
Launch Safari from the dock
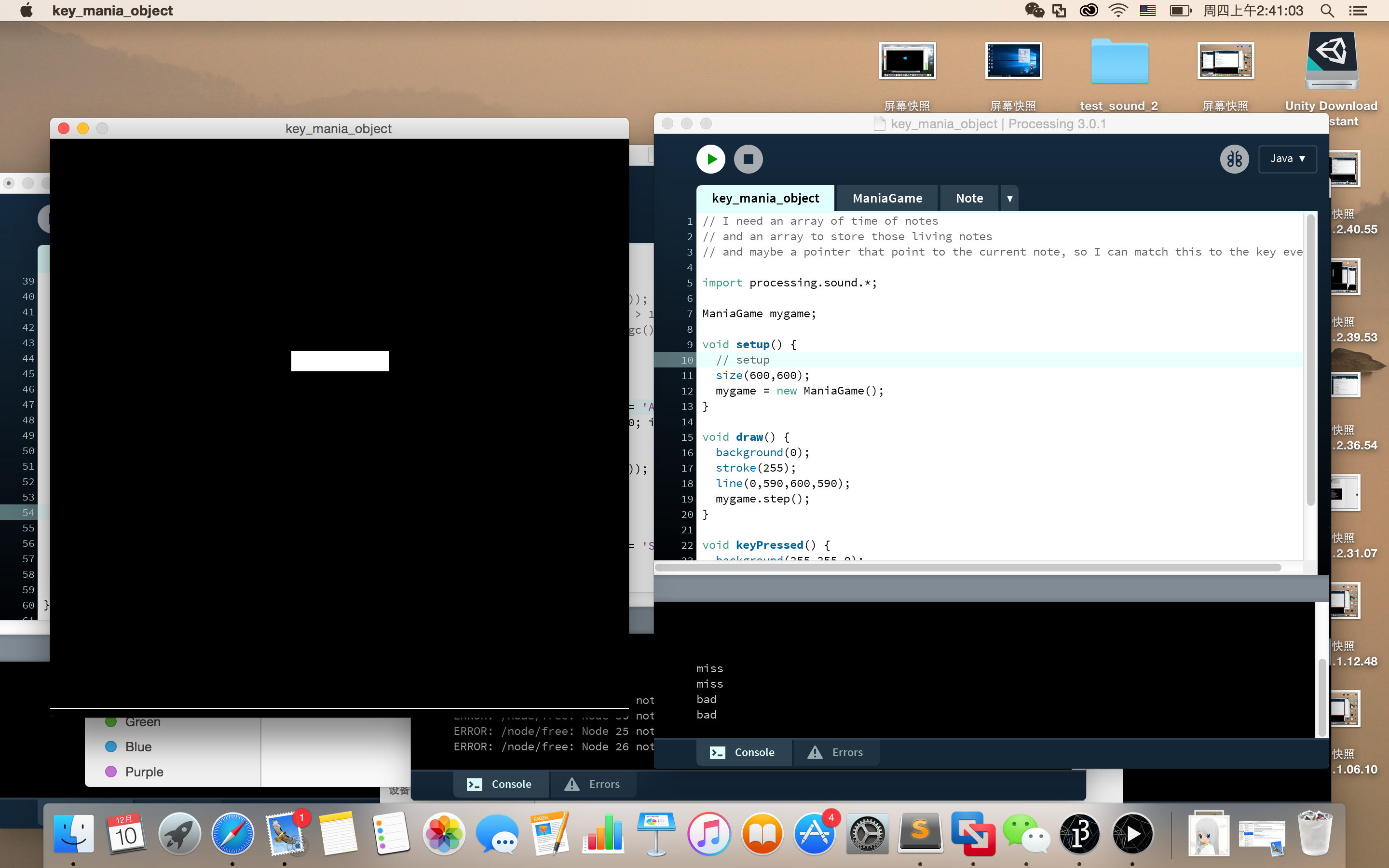tap(232, 834)
